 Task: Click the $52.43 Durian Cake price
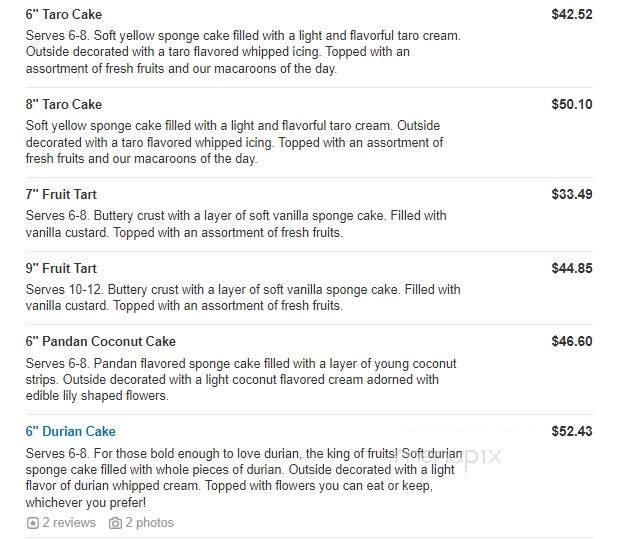(x=572, y=432)
